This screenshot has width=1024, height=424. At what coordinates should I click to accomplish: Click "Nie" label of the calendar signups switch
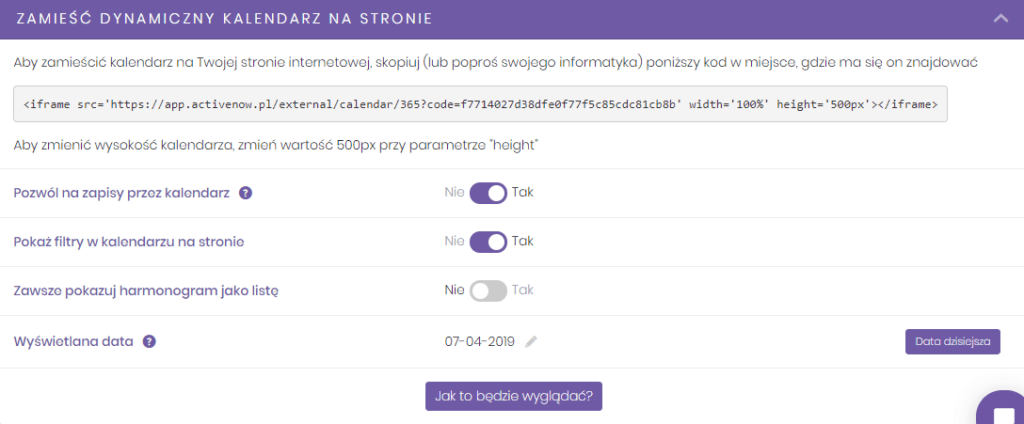tap(455, 193)
